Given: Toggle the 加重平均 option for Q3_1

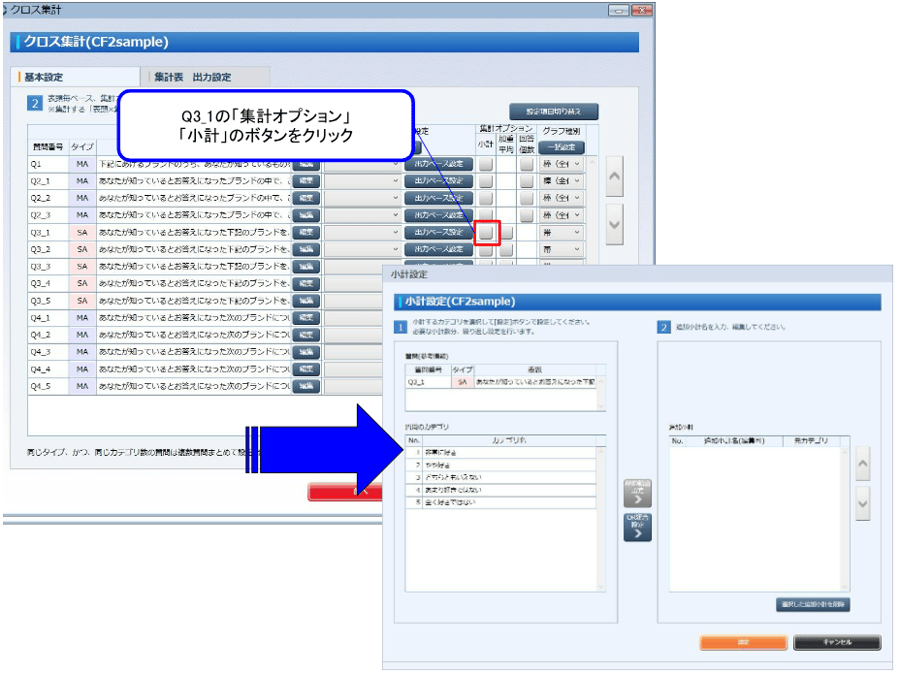Looking at the screenshot, I should pyautogui.click(x=506, y=232).
